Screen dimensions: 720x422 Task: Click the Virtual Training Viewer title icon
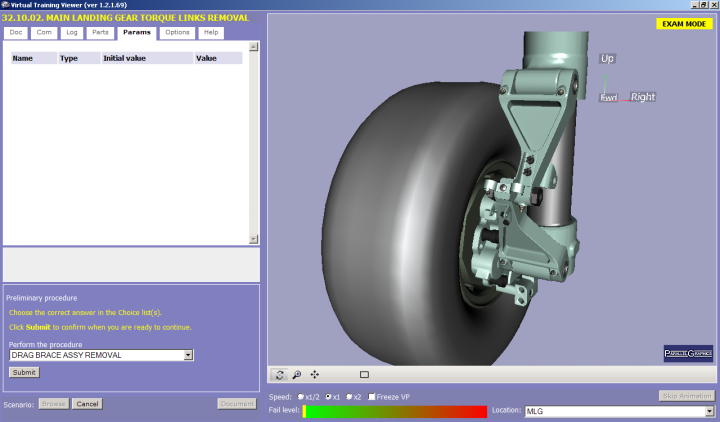[x=5, y=5]
